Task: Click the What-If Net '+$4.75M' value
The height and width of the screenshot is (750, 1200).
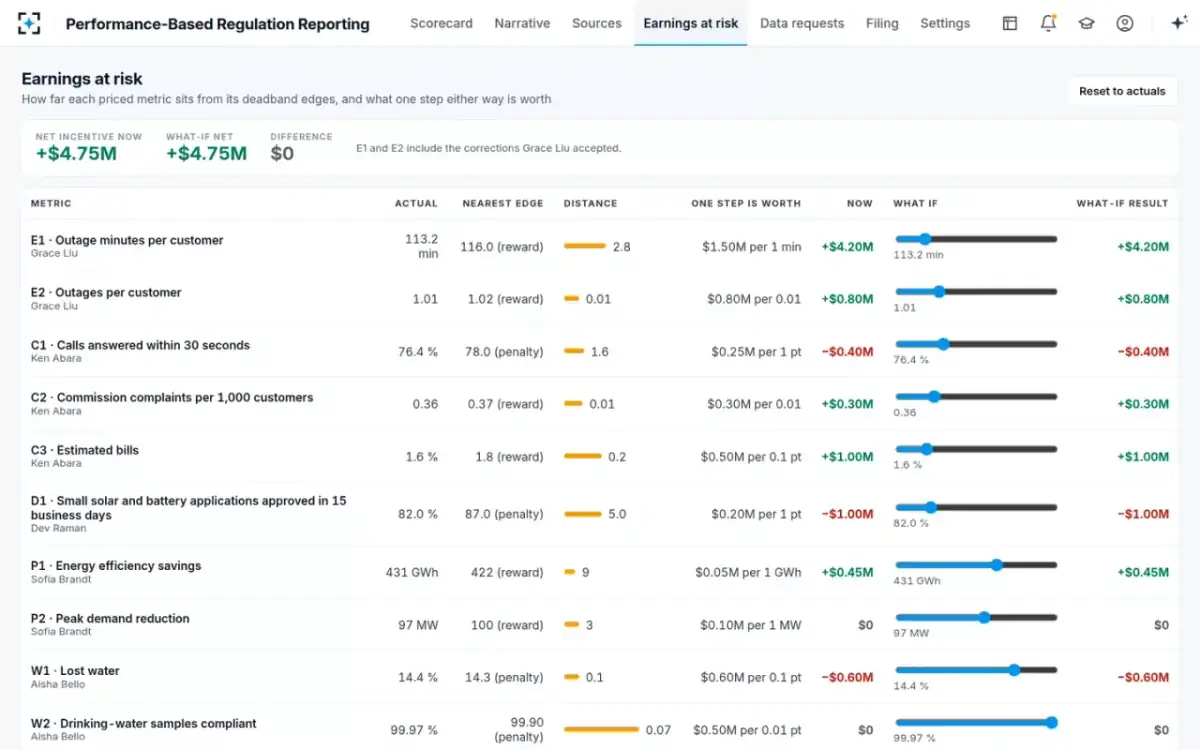Action: (x=206, y=153)
